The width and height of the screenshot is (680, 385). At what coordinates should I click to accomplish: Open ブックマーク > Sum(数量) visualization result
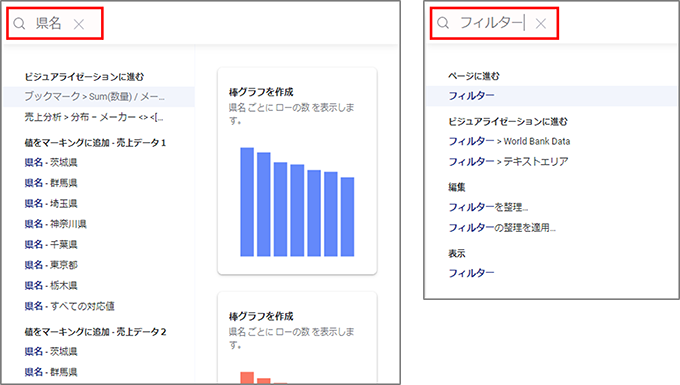99,96
